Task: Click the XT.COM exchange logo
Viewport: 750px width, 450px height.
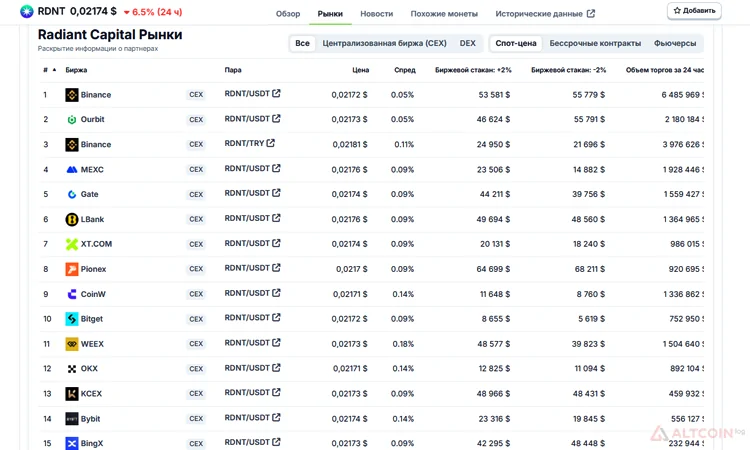Action: pyautogui.click(x=72, y=244)
